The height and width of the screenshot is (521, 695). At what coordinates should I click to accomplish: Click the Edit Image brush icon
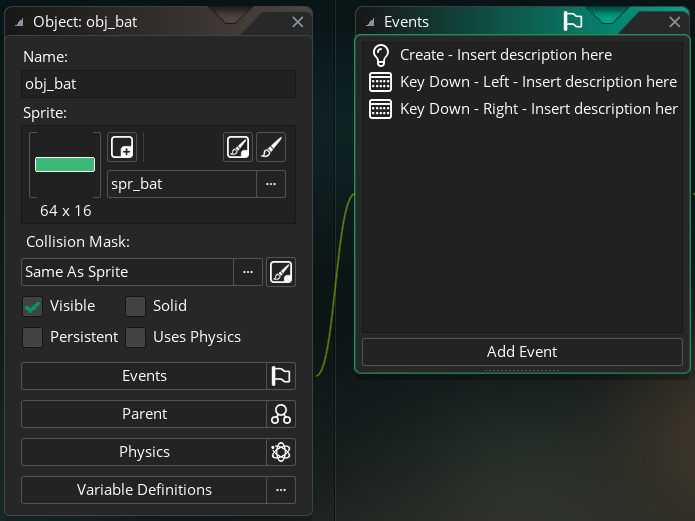click(271, 147)
